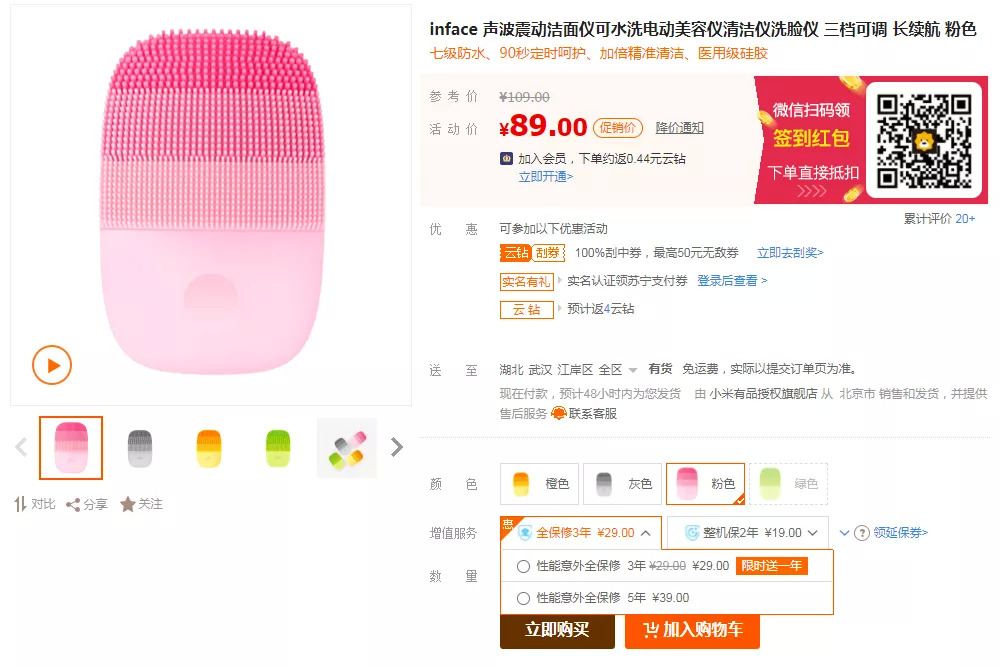Collapse the 全保修3年 ¥29.00 dropdown
The height and width of the screenshot is (666, 1000).
646,533
